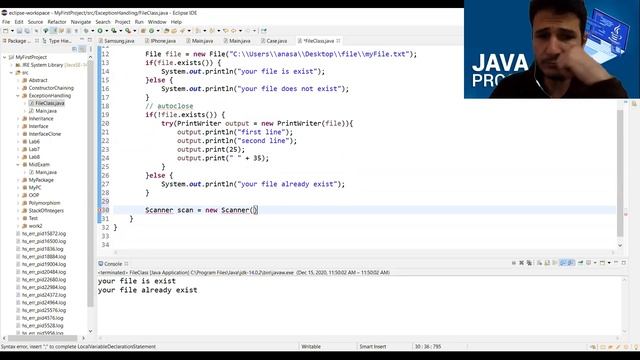Click the Search flashlight toolbar icon
Viewport: 640px width, 360px height.
click(x=183, y=31)
